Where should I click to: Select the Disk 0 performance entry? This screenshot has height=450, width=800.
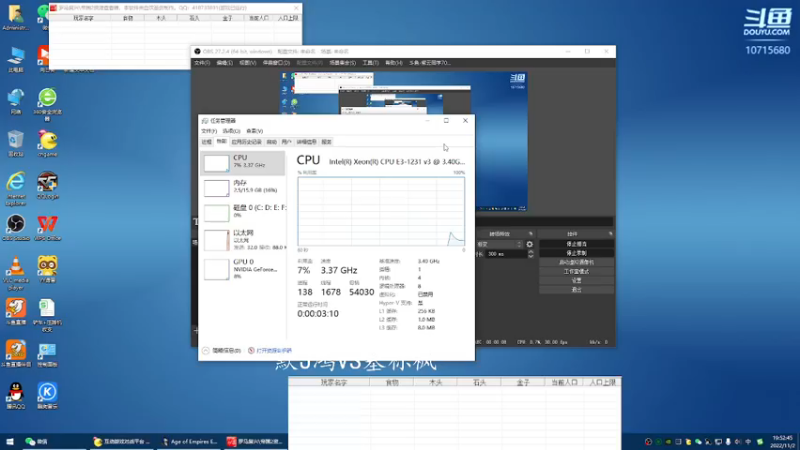coord(243,212)
